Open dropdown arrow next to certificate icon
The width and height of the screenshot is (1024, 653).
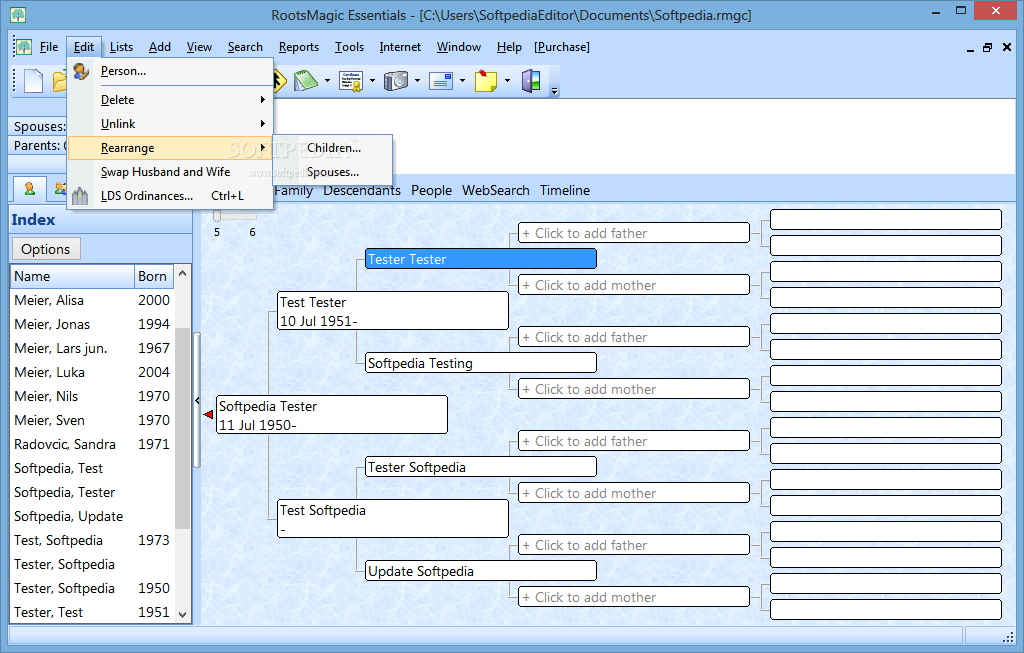(x=372, y=81)
